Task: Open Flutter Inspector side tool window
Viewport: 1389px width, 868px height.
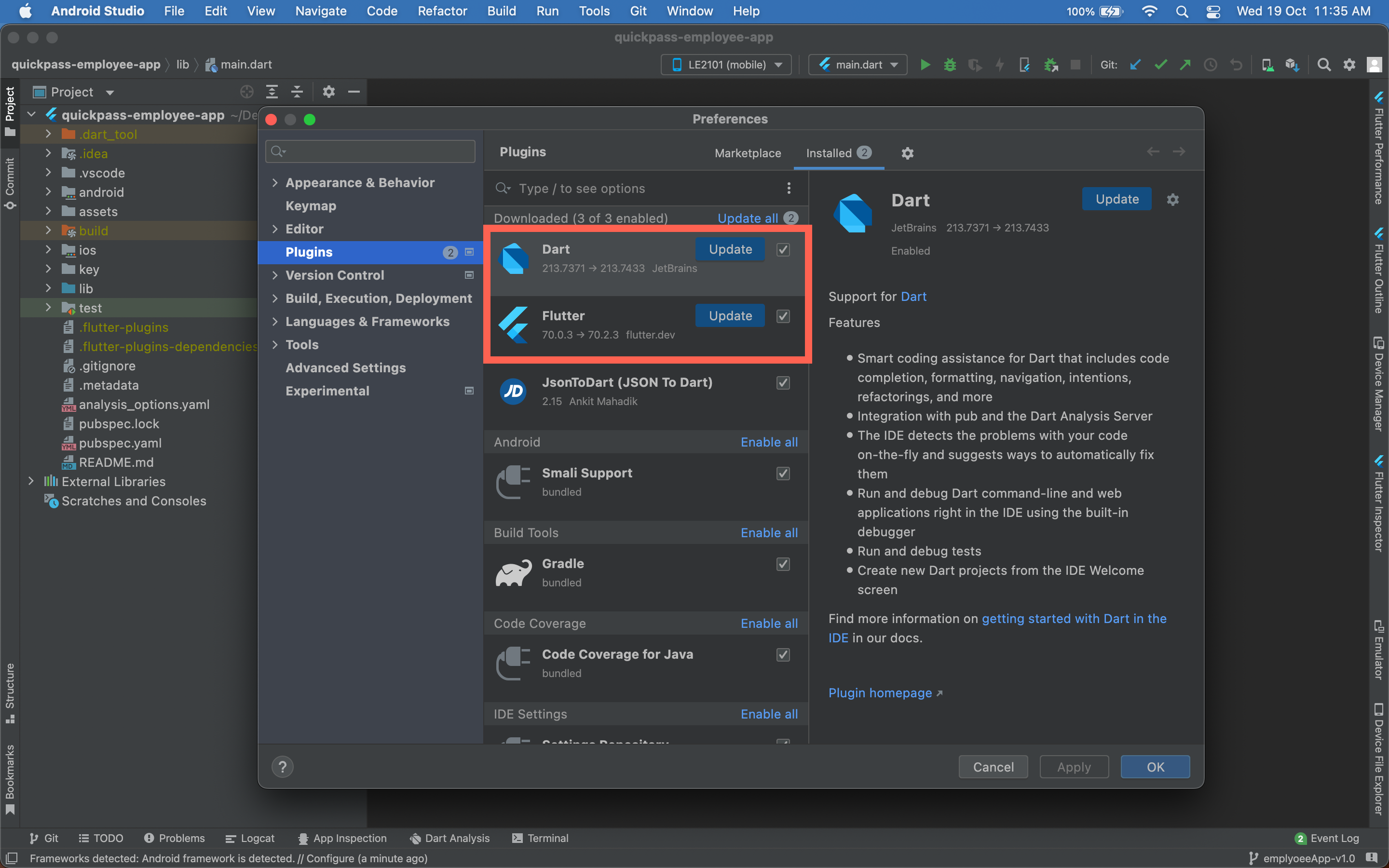Action: (1378, 504)
